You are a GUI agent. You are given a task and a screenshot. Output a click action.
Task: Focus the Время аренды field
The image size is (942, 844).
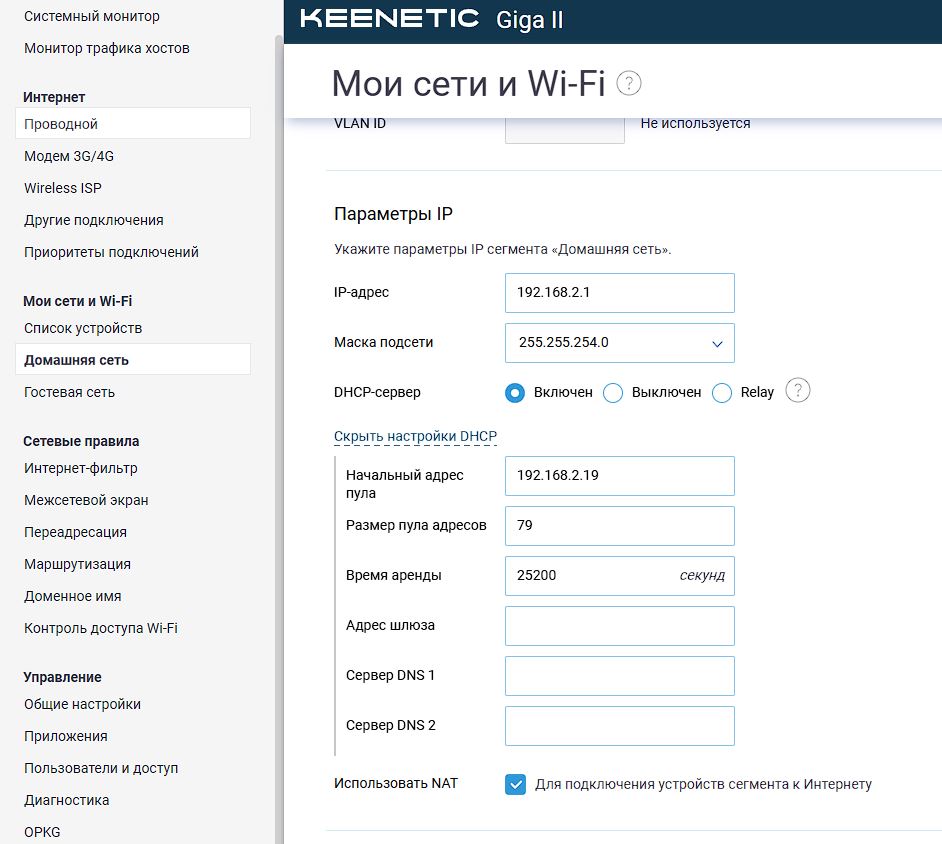[619, 576]
